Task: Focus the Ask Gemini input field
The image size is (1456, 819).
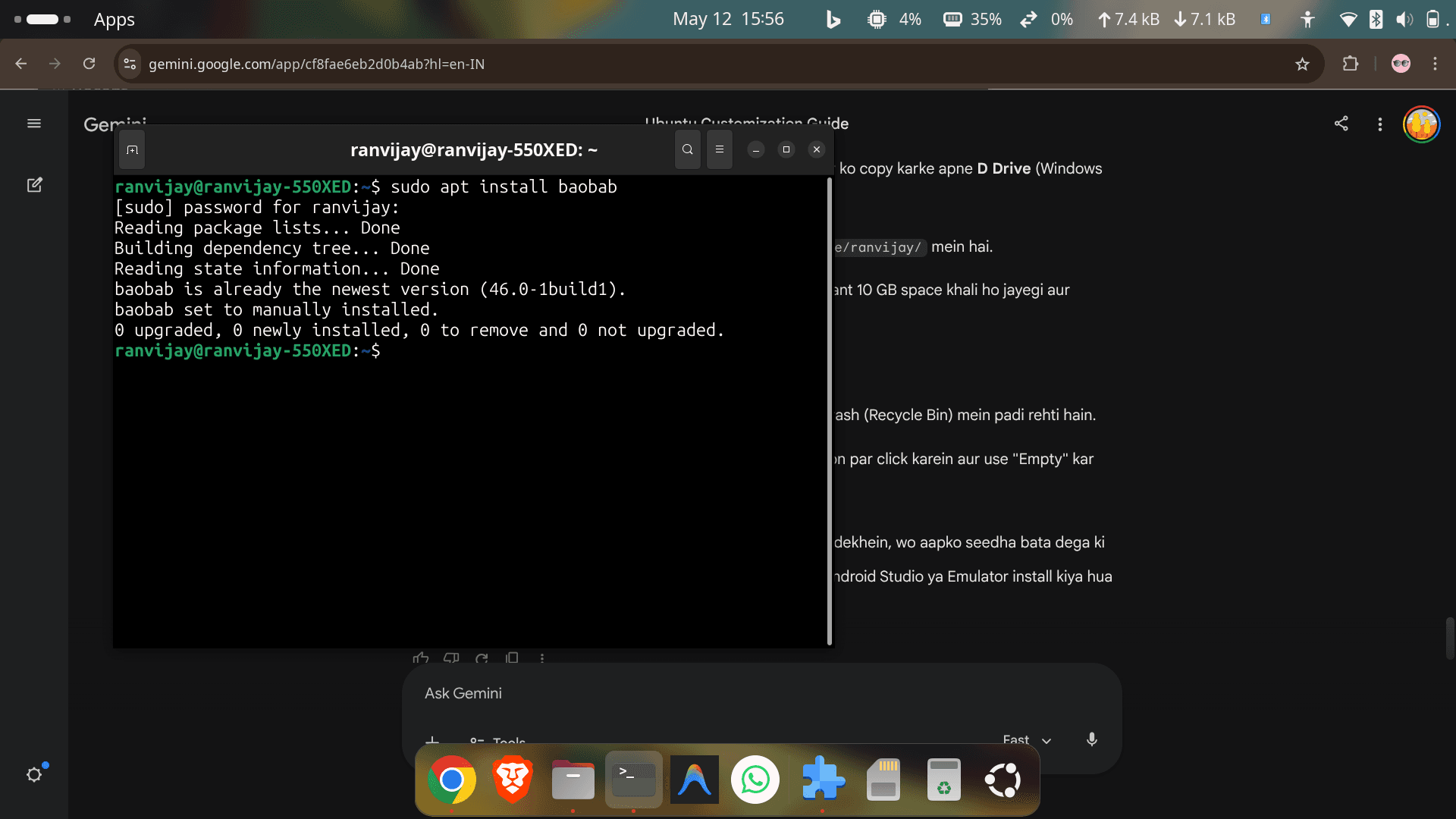Action: [x=761, y=693]
